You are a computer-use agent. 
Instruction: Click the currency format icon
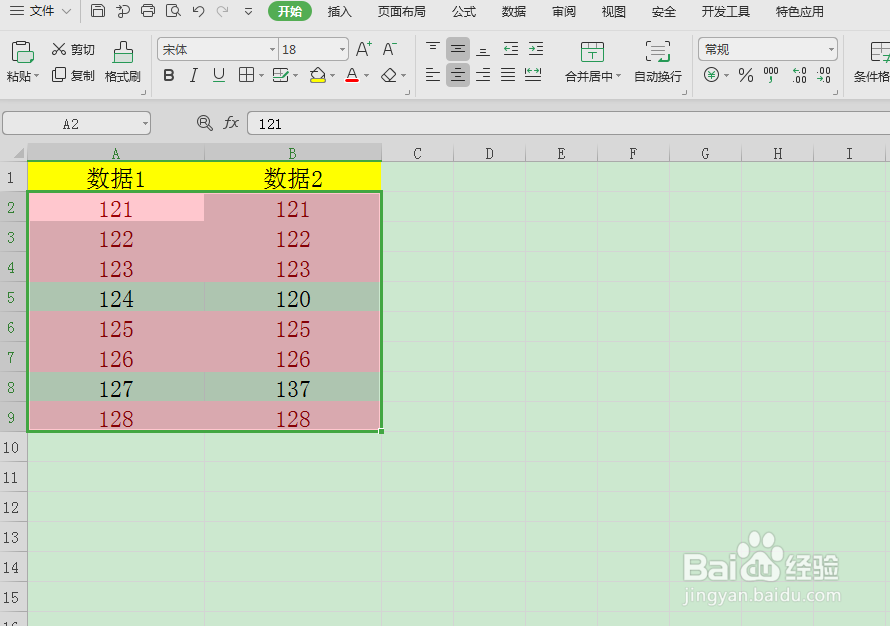[711, 75]
